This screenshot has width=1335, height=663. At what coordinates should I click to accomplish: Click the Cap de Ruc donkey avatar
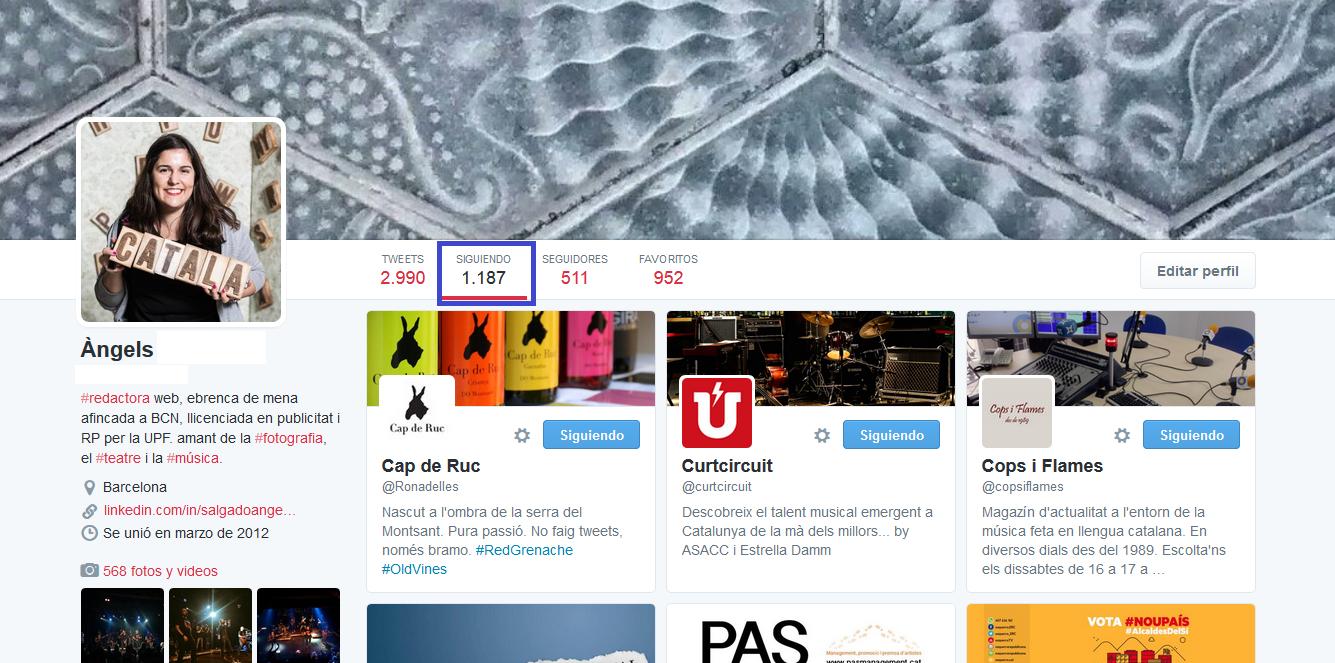point(417,412)
